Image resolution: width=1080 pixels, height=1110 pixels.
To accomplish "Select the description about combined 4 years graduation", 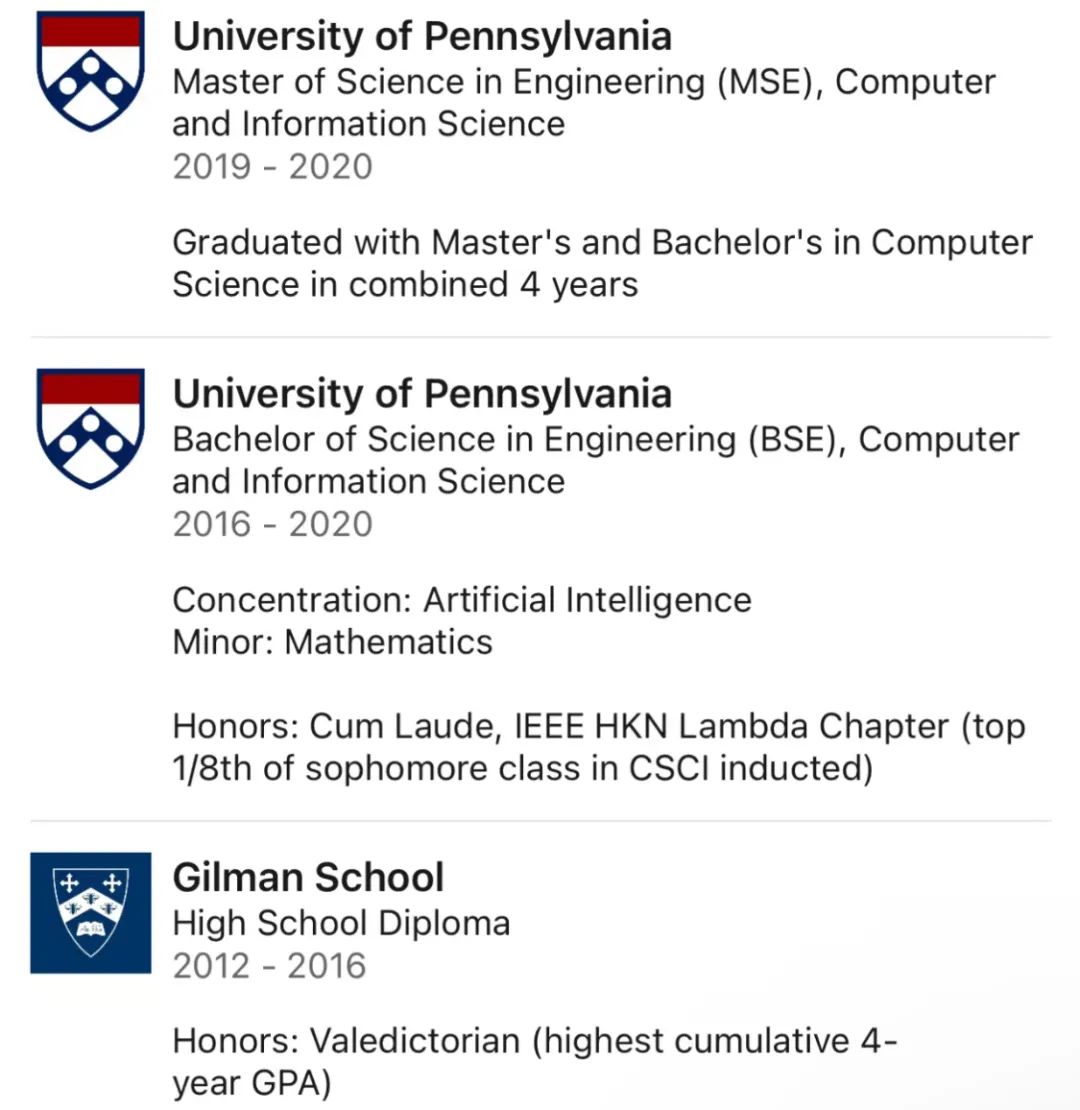I will coord(602,263).
